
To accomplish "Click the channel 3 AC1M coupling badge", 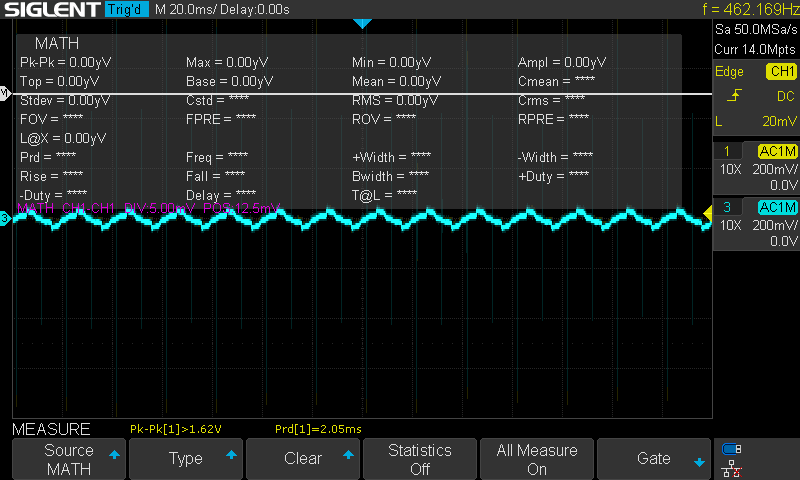I will [x=777, y=207].
